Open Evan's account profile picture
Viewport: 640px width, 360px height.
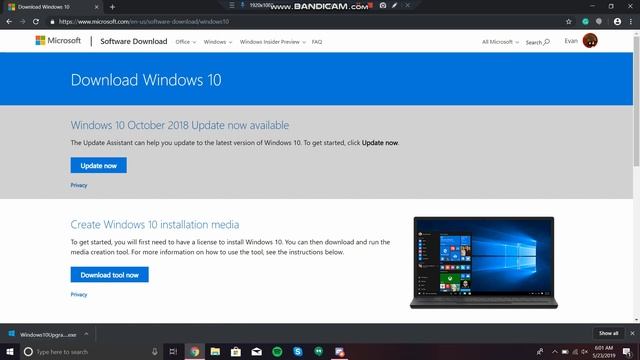[x=590, y=41]
